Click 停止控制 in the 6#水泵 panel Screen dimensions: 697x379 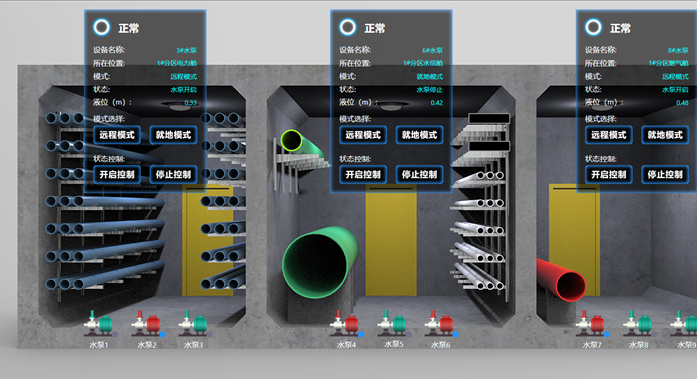(x=420, y=175)
